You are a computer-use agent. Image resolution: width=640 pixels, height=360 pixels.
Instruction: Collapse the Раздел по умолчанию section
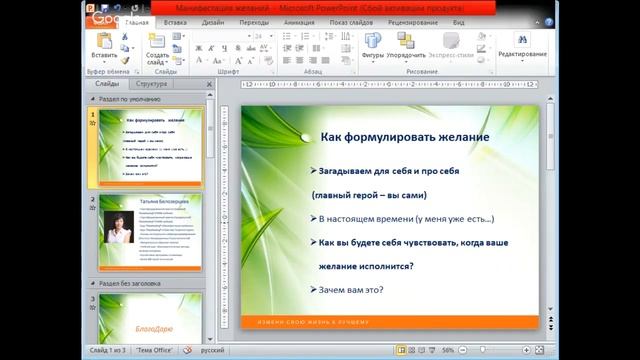click(93, 99)
